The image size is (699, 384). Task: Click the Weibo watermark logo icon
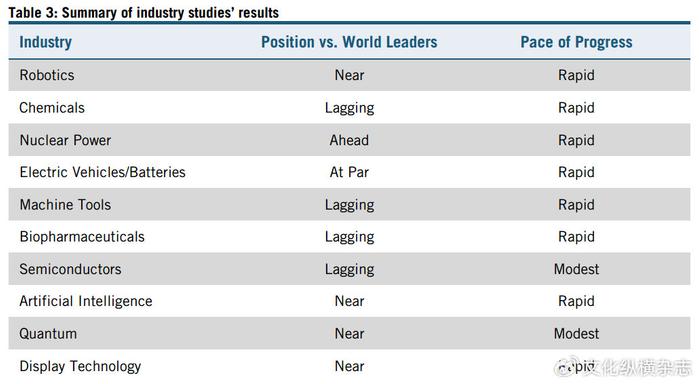point(566,367)
